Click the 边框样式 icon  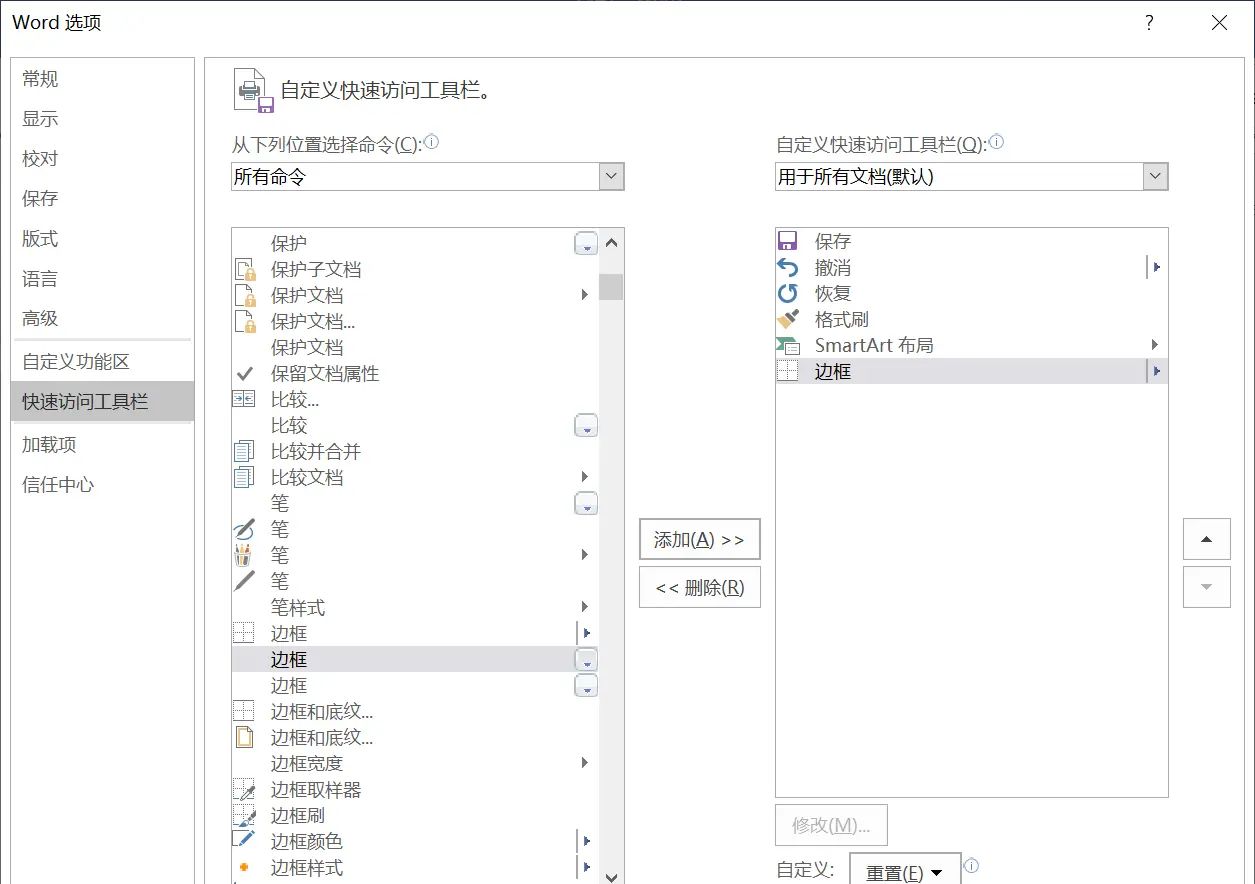(x=244, y=867)
